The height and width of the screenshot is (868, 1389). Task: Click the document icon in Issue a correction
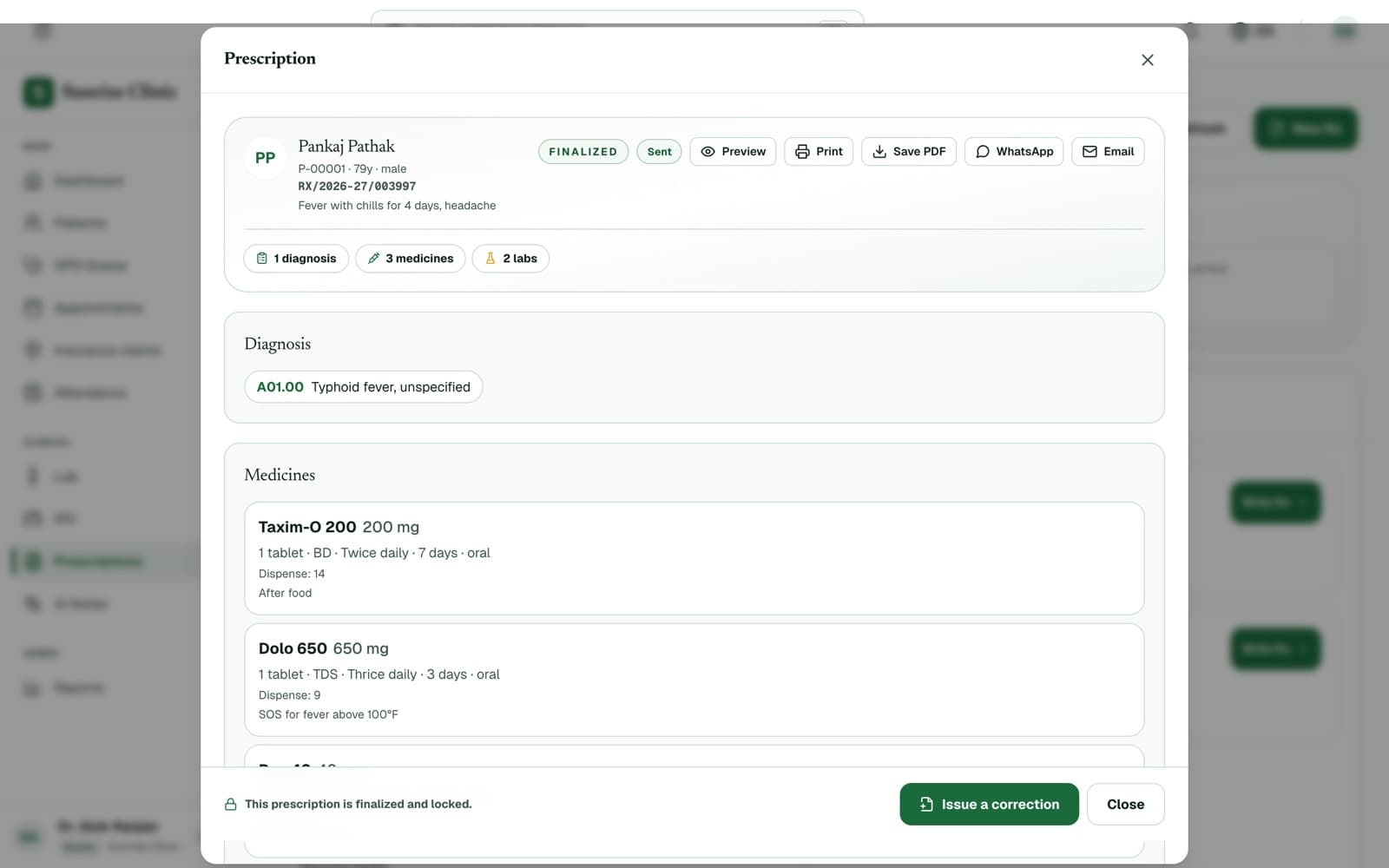[x=926, y=805]
